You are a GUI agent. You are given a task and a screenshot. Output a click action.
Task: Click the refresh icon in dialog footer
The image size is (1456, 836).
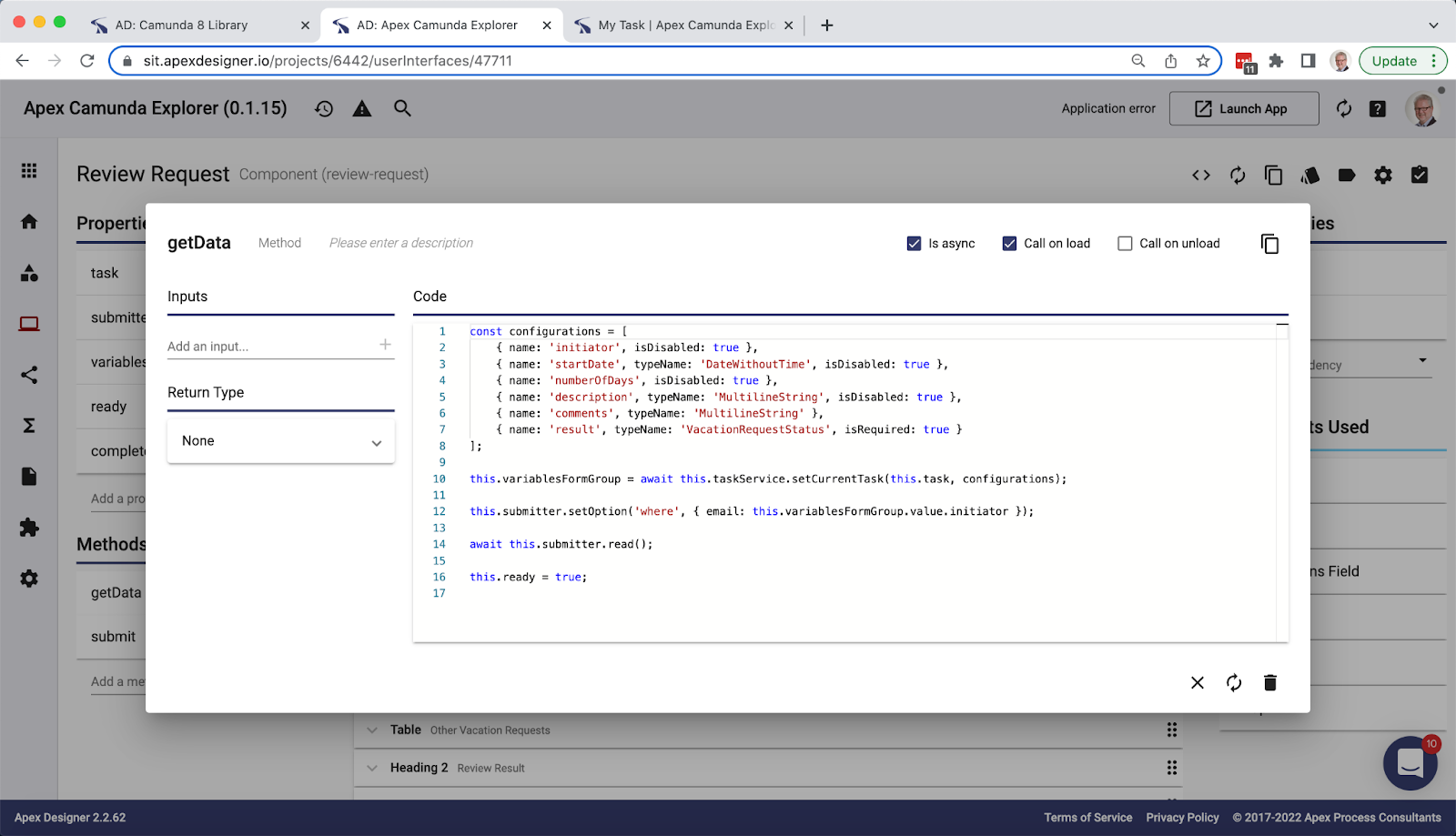click(1234, 683)
